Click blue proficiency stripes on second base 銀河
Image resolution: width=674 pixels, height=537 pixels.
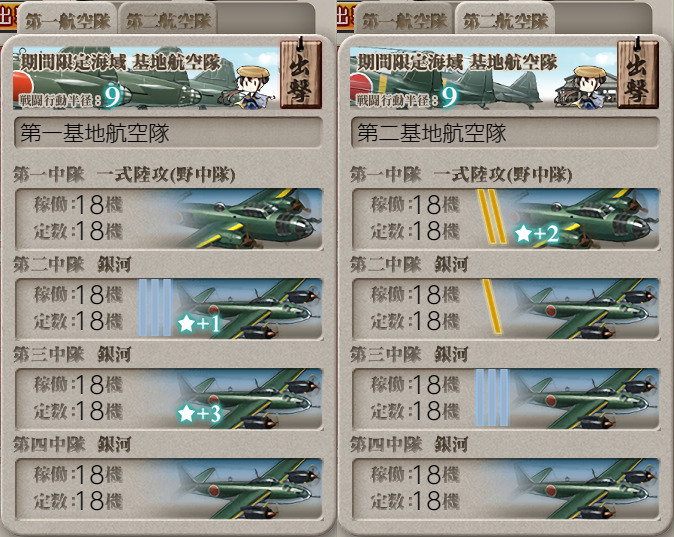point(492,397)
